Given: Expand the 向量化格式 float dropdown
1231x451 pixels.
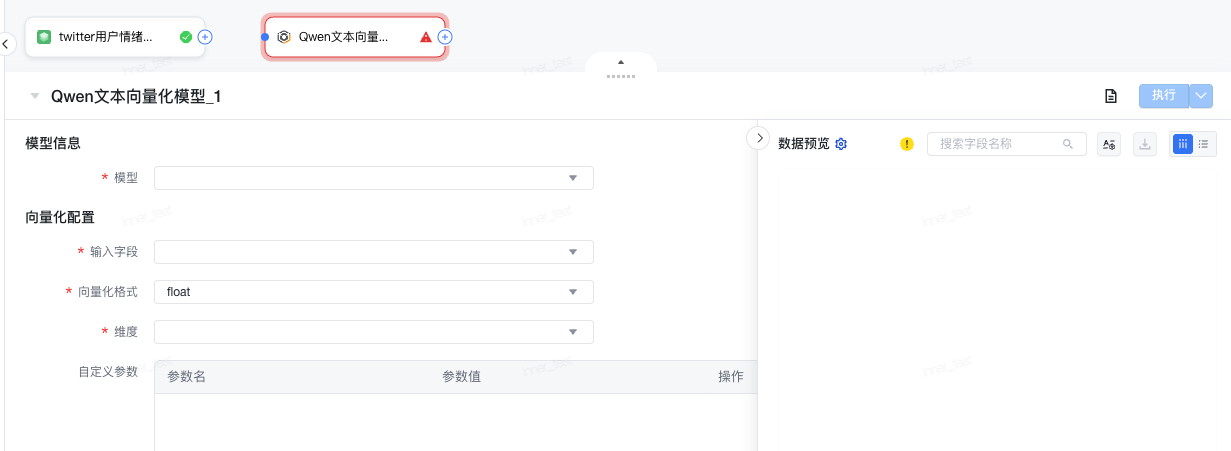Looking at the screenshot, I should tap(373, 292).
